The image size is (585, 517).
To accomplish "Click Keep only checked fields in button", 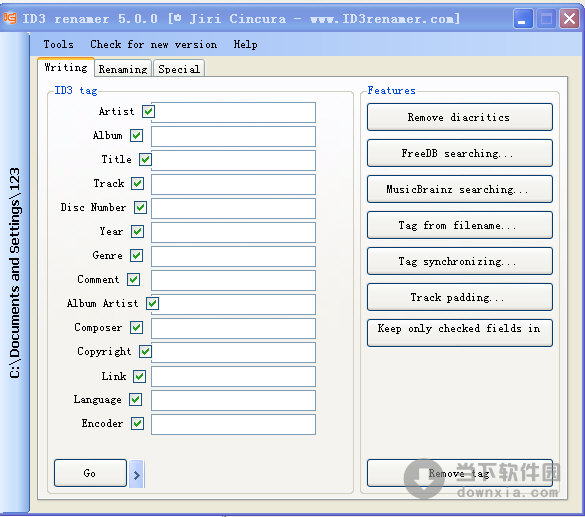I will point(460,333).
